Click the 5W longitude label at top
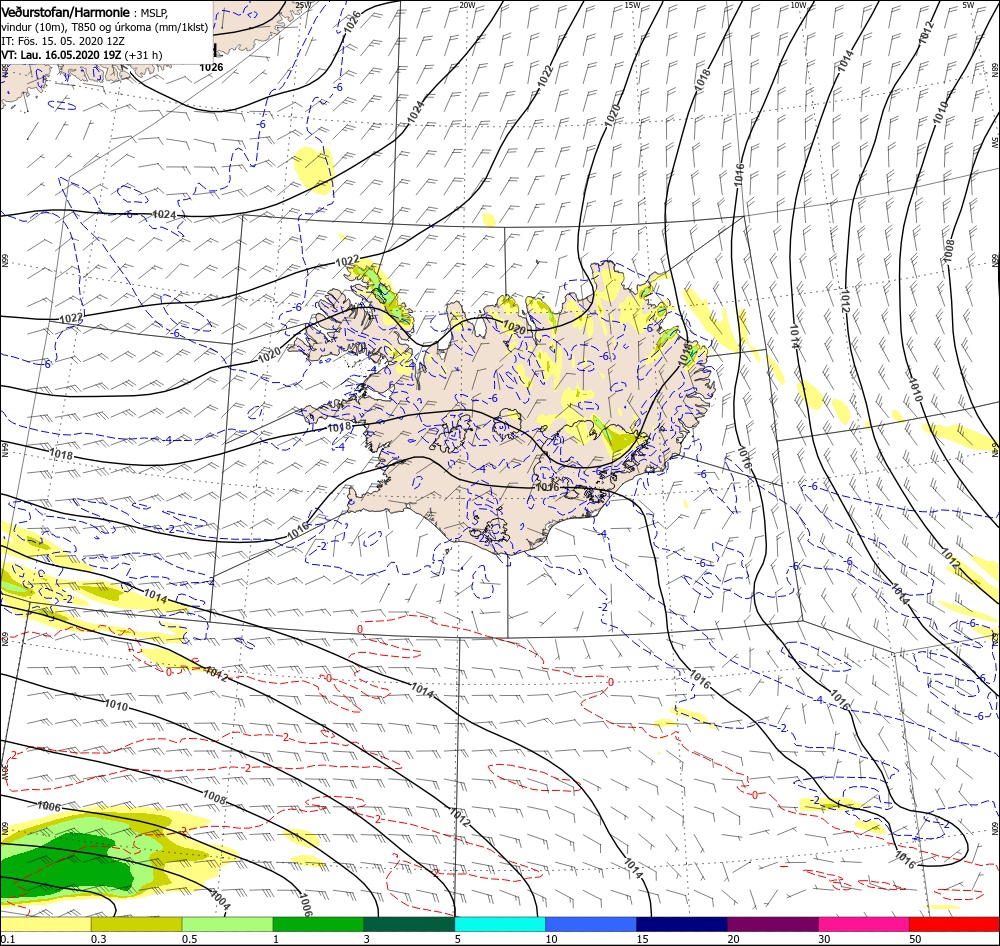 968,5
